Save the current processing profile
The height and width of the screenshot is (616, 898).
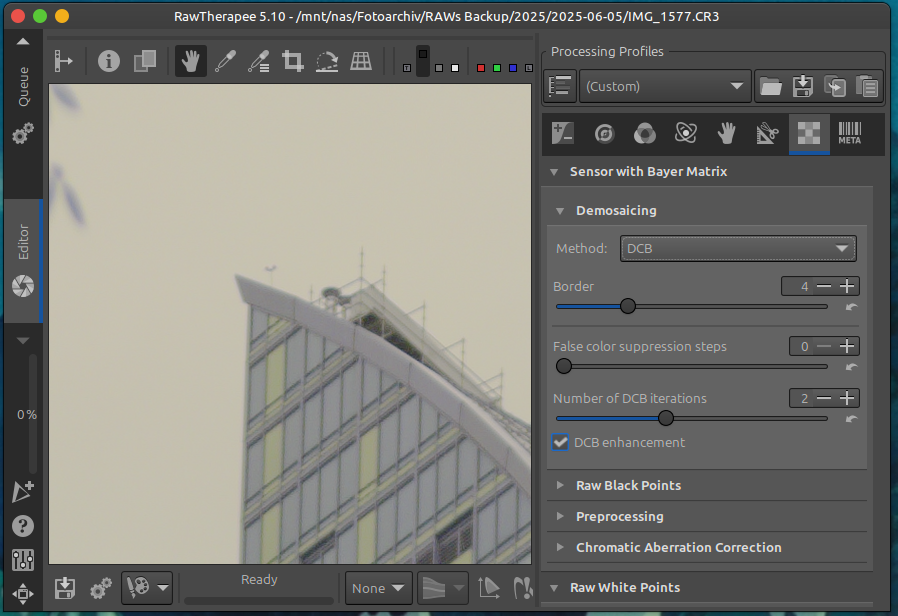(x=803, y=86)
